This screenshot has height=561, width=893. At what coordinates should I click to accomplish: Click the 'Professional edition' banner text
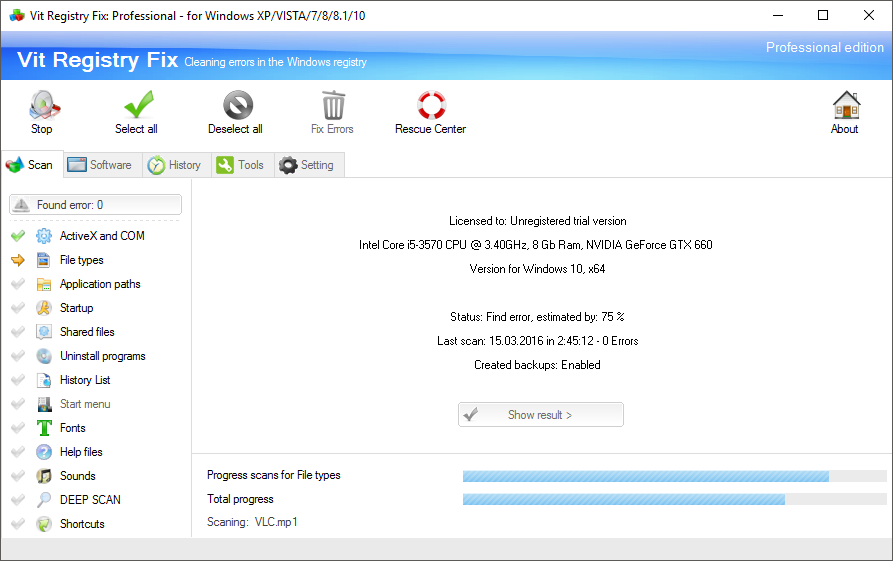tap(825, 47)
